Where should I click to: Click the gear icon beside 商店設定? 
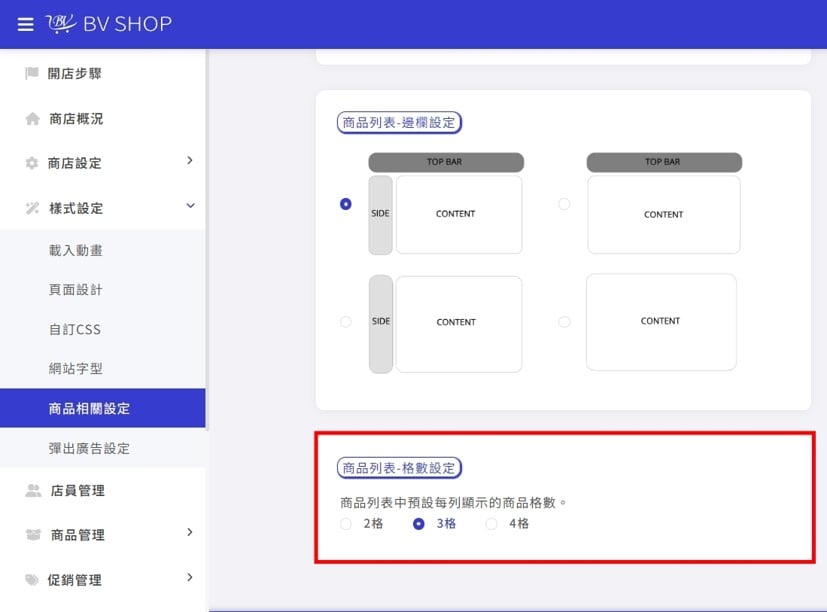32,163
